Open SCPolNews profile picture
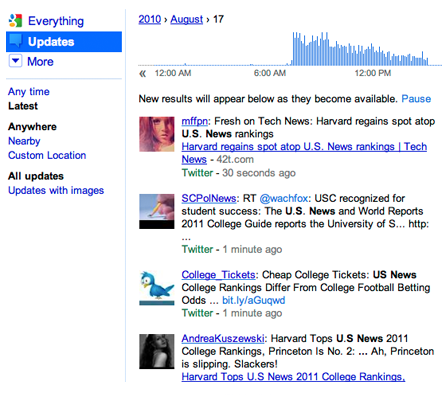The image size is (448, 400). pyautogui.click(x=157, y=211)
